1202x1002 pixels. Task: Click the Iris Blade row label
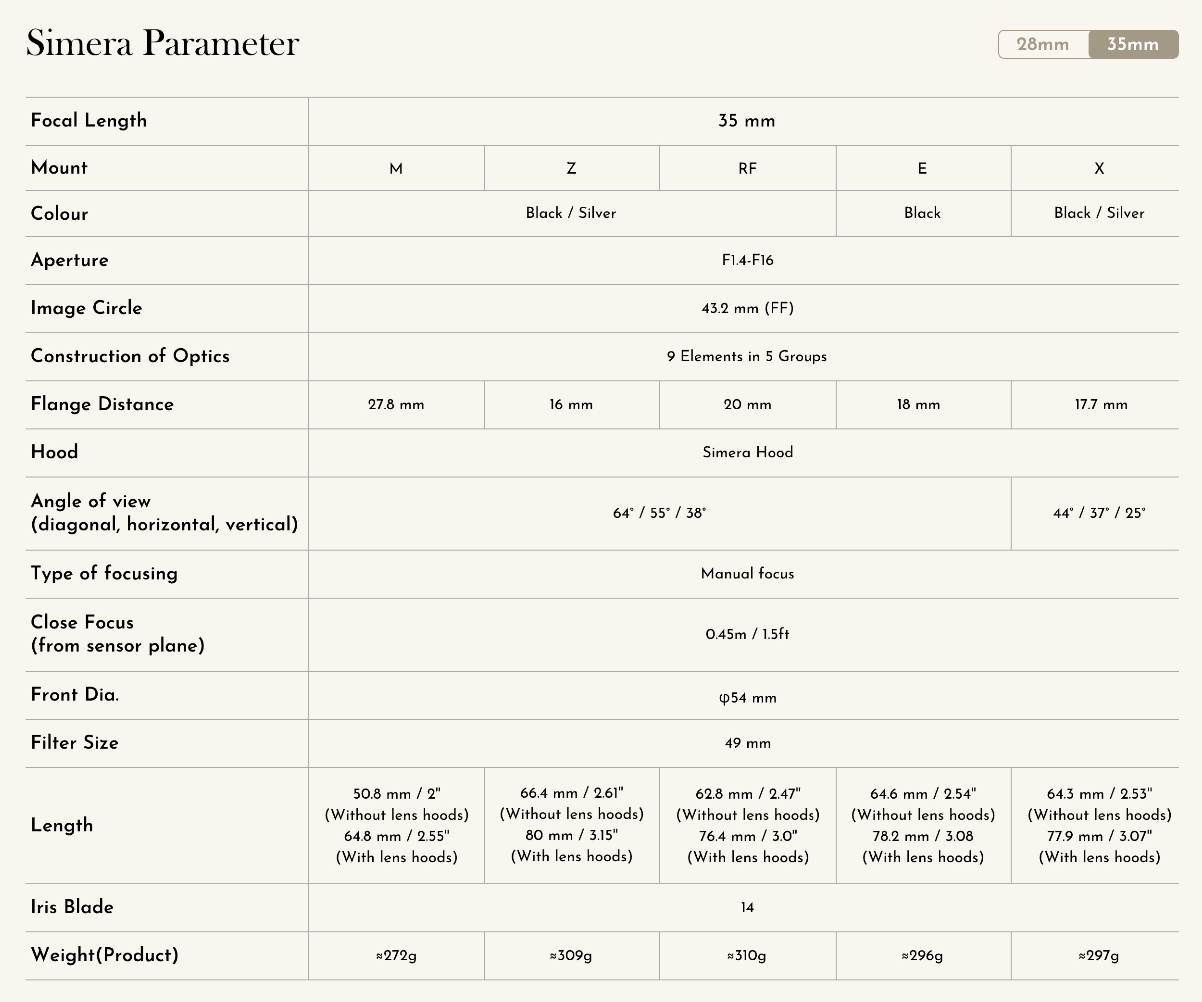coord(72,907)
